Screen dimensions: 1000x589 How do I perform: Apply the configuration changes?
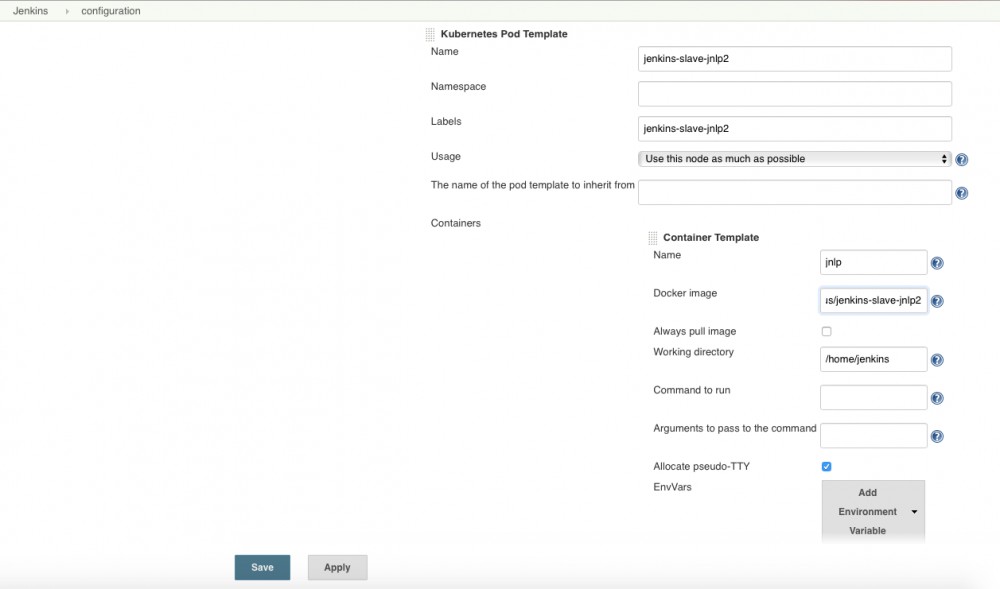tap(337, 567)
